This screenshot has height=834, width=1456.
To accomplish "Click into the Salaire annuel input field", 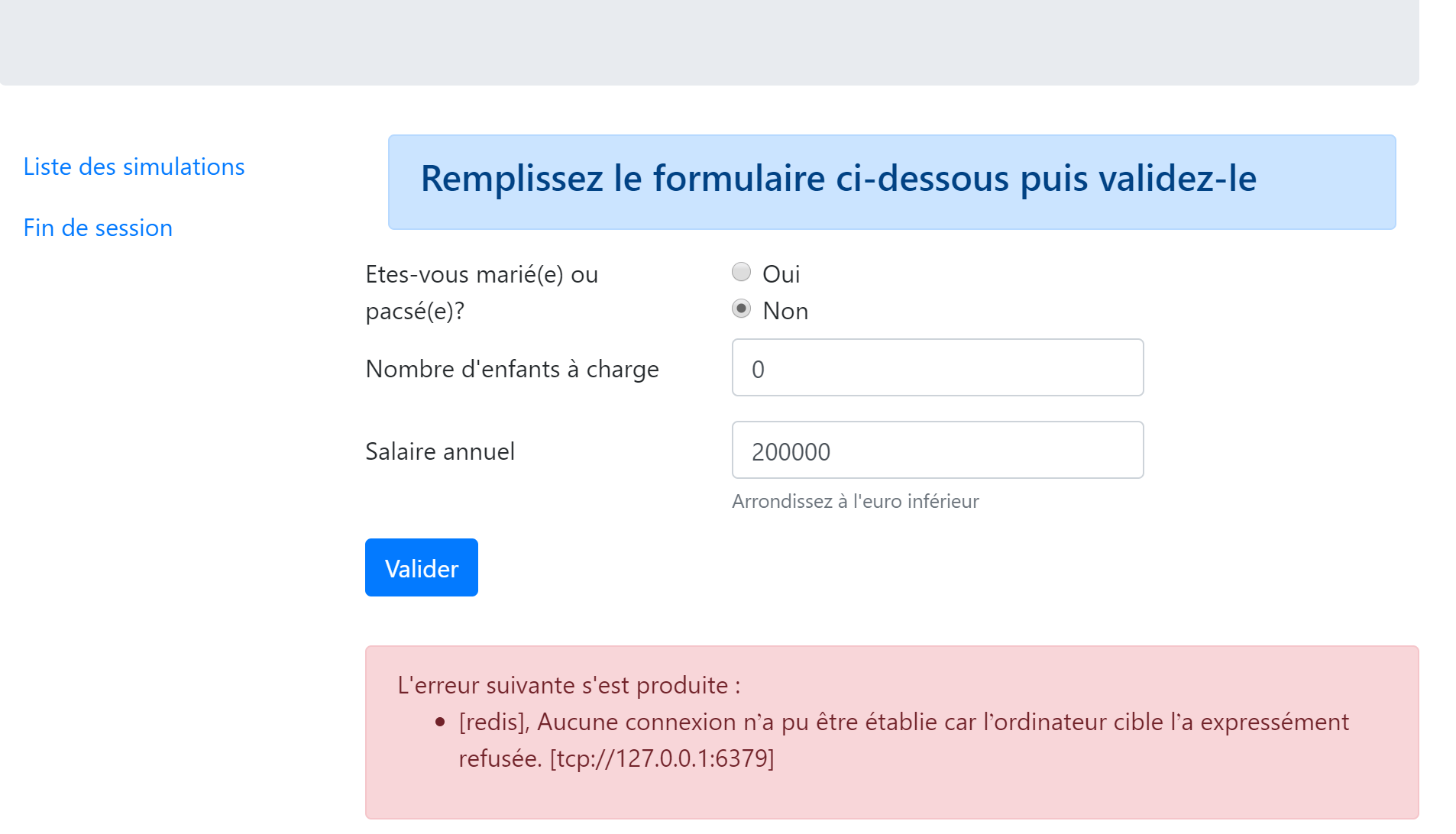I will point(937,451).
